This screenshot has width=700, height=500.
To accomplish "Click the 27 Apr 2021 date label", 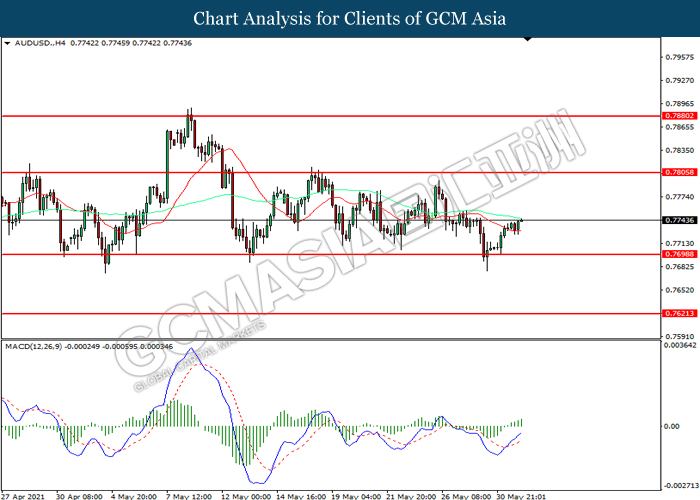I will pyautogui.click(x=23, y=496).
